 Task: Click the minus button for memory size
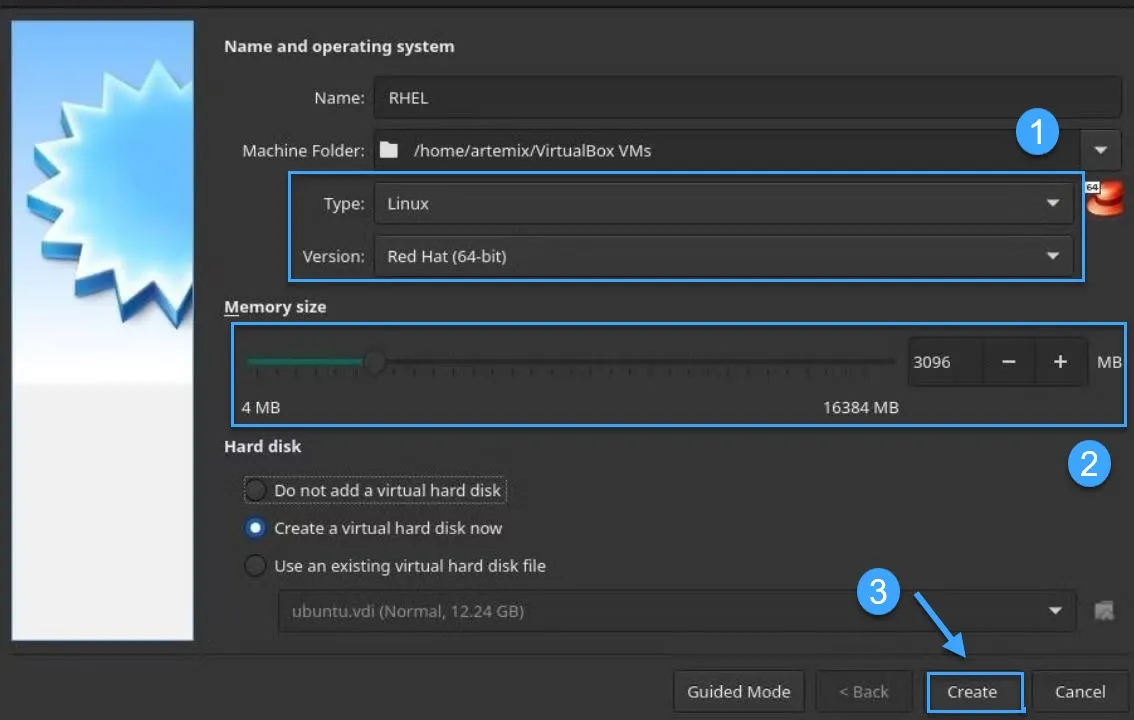[1008, 362]
